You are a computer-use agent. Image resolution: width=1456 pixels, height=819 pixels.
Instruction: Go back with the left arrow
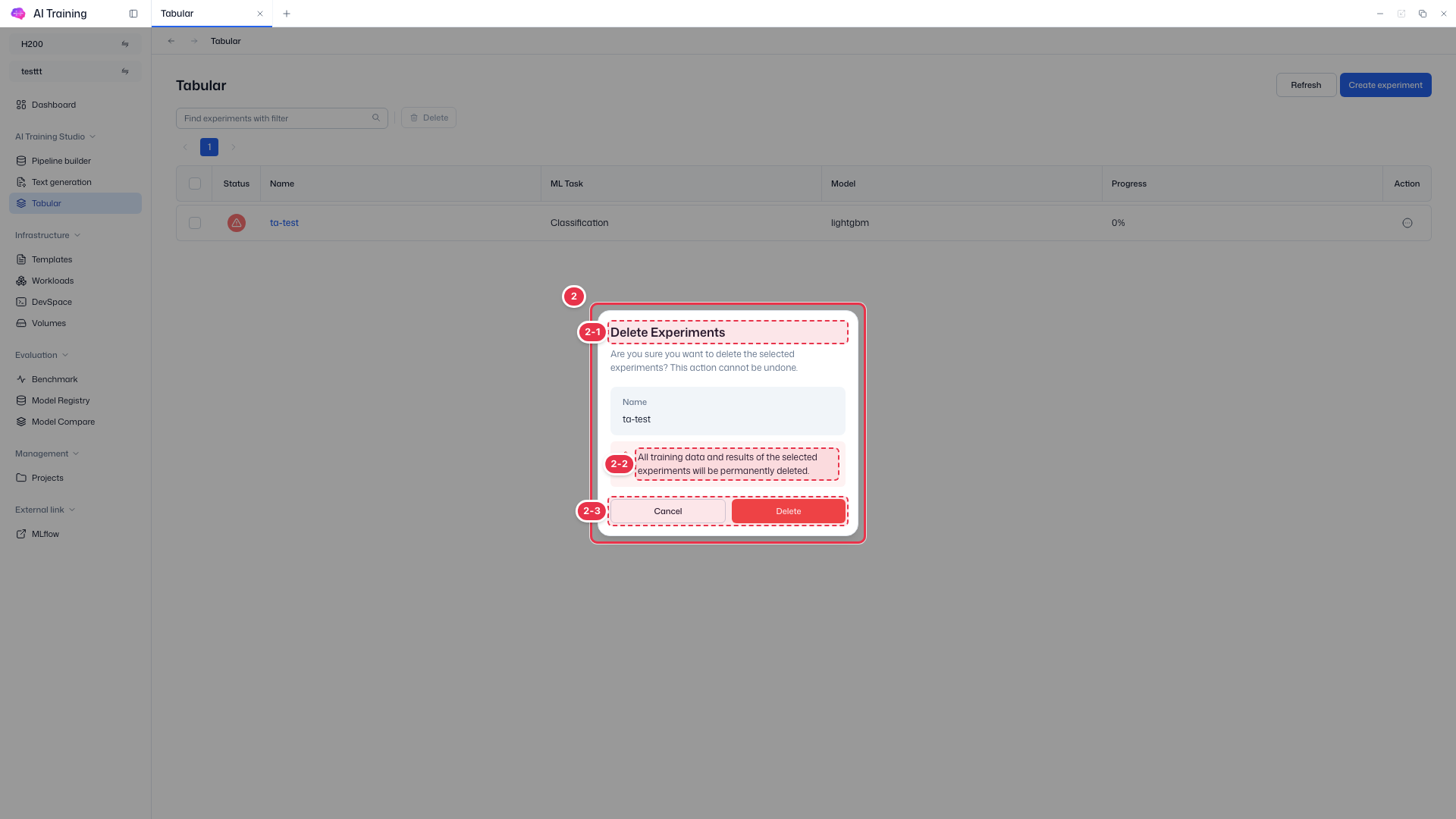tap(171, 41)
